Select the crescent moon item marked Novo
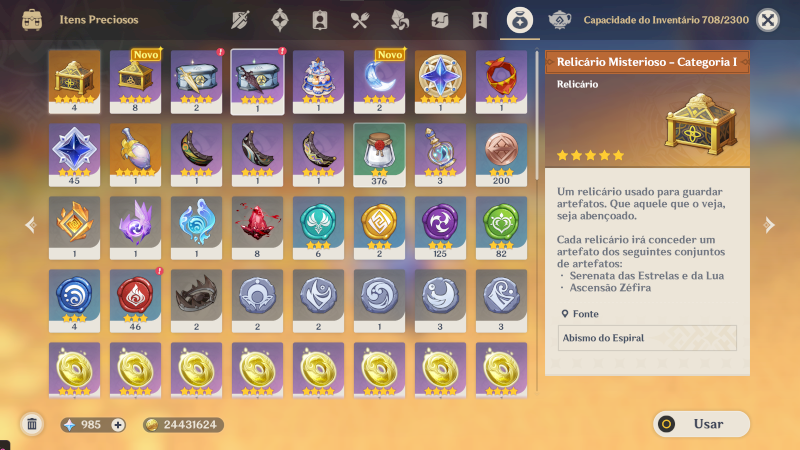 pos(379,82)
